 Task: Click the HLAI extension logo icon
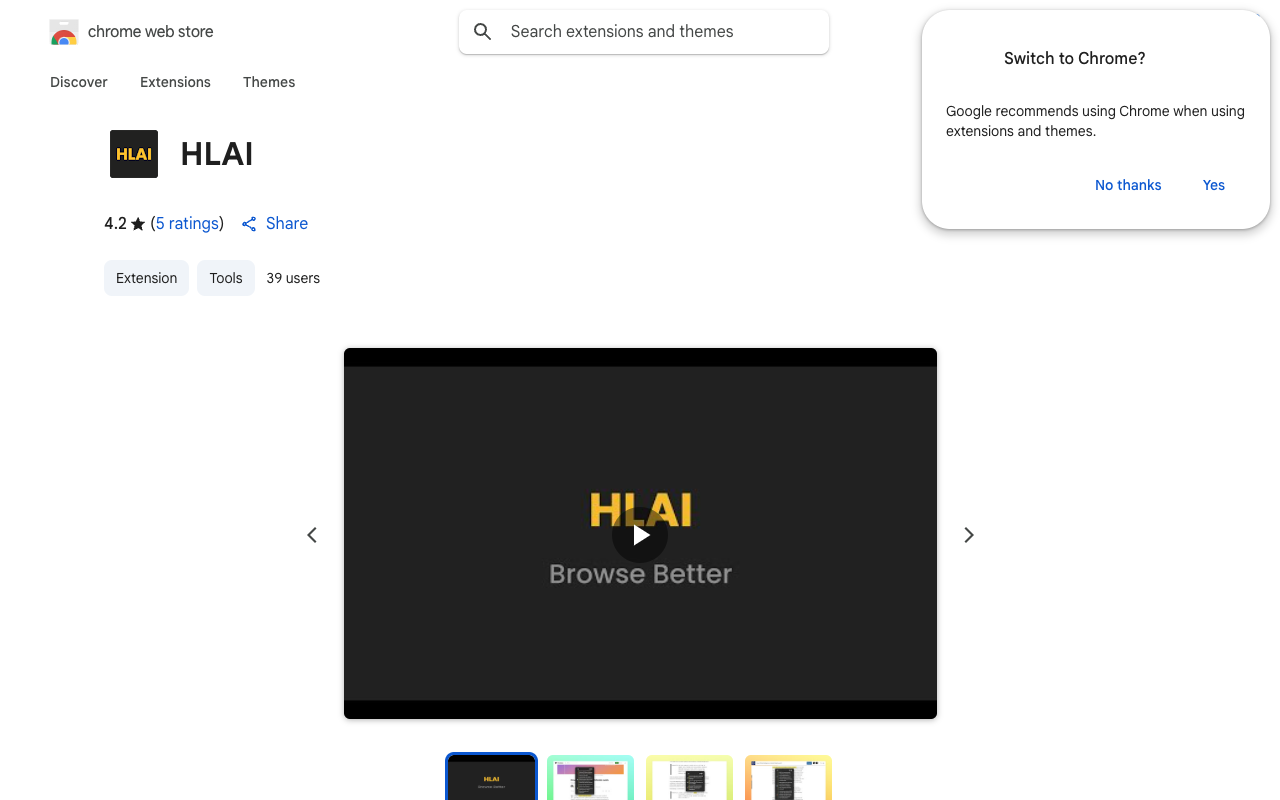(134, 154)
